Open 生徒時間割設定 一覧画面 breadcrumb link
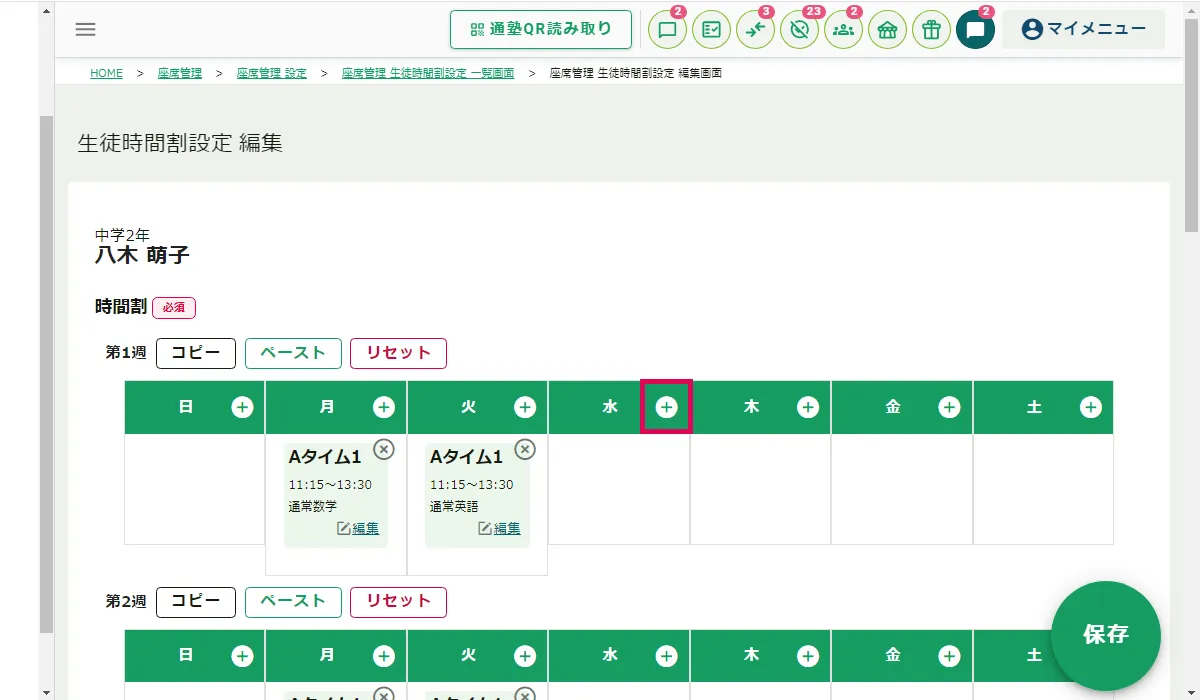The width and height of the screenshot is (1200, 700). pyautogui.click(x=428, y=74)
